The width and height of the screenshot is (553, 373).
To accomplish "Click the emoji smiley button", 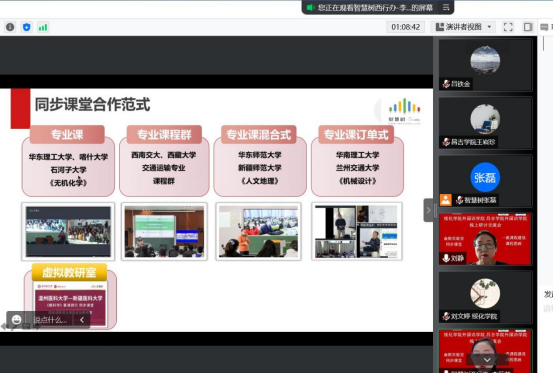I will (16, 320).
